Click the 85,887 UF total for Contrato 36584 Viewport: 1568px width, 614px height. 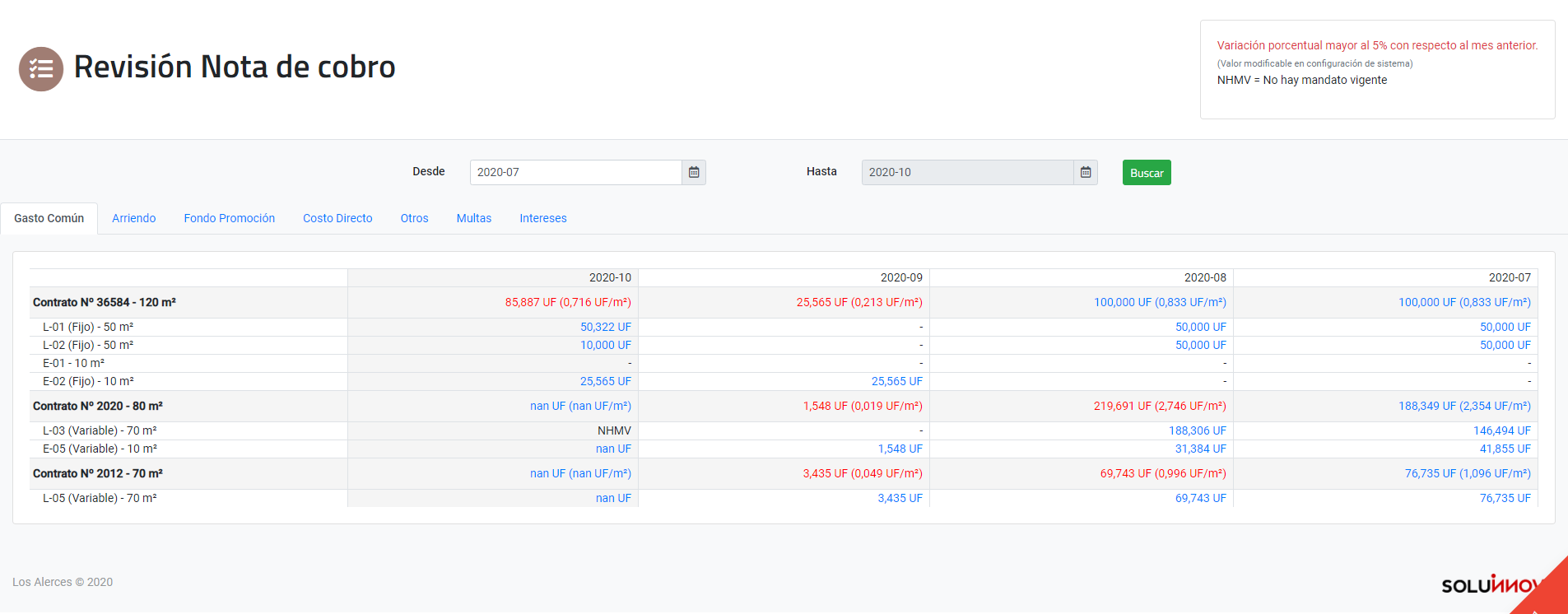click(x=568, y=302)
